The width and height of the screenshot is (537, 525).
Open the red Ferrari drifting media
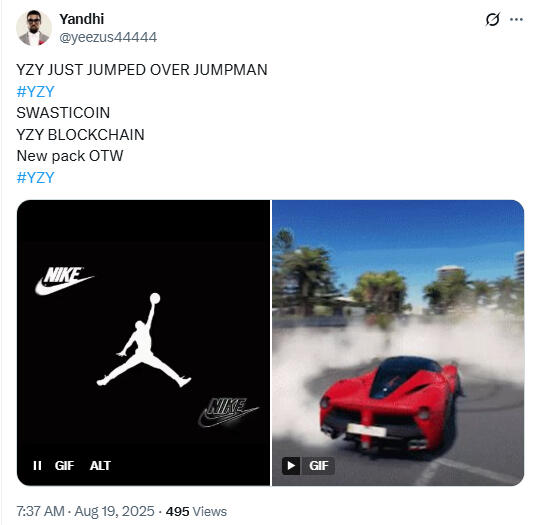[398, 342]
